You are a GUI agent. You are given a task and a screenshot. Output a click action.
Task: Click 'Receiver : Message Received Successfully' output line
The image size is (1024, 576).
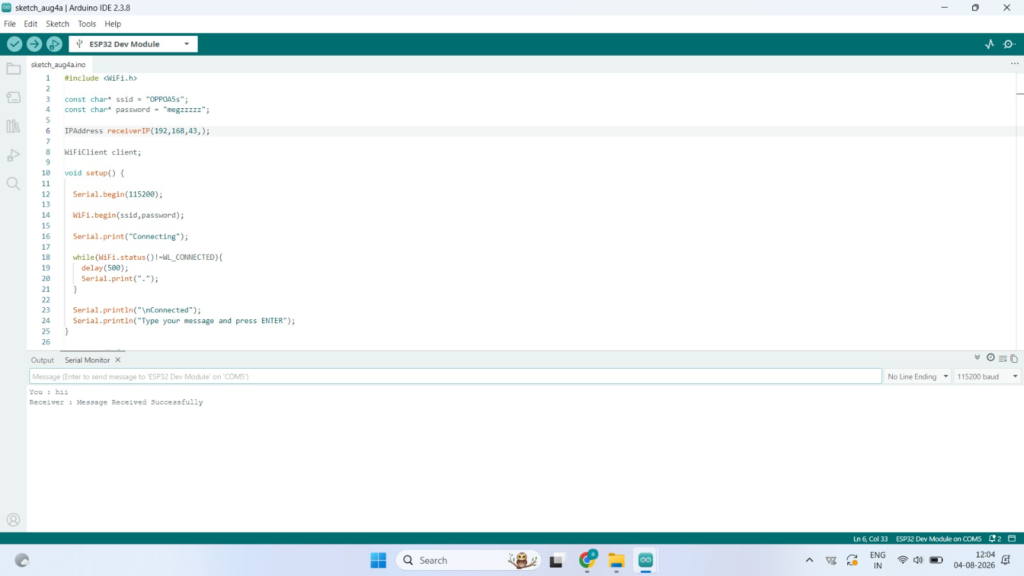pos(116,402)
